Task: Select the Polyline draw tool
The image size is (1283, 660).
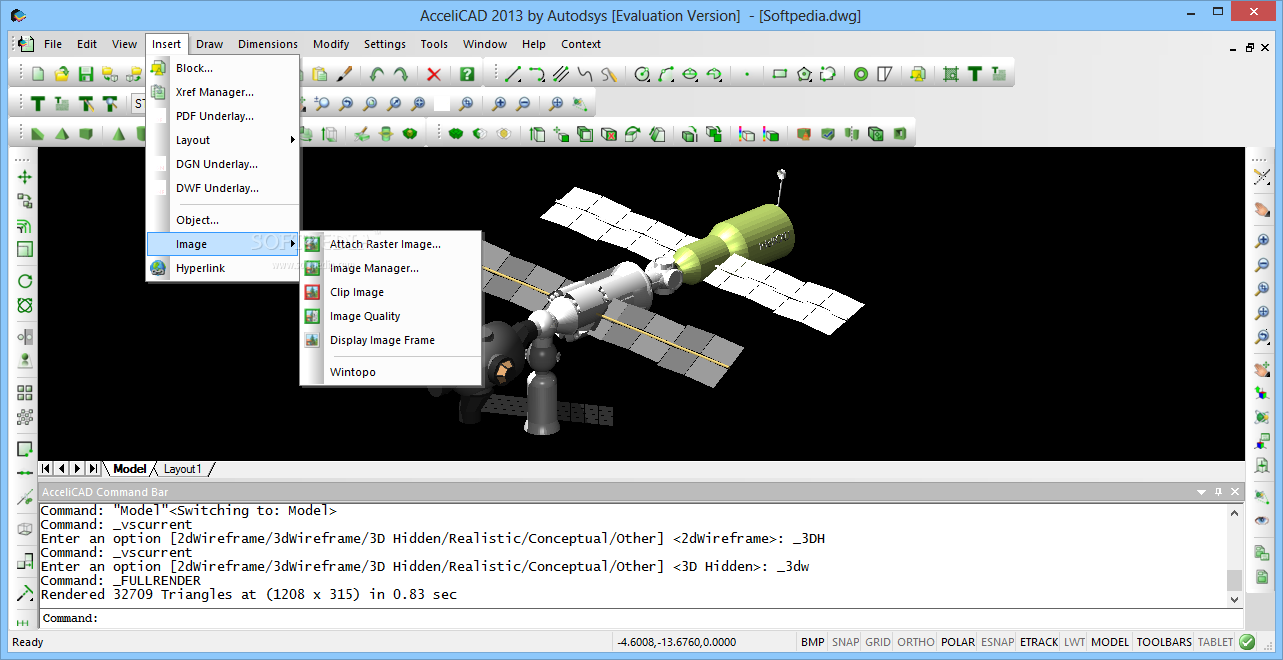Action: pos(537,74)
